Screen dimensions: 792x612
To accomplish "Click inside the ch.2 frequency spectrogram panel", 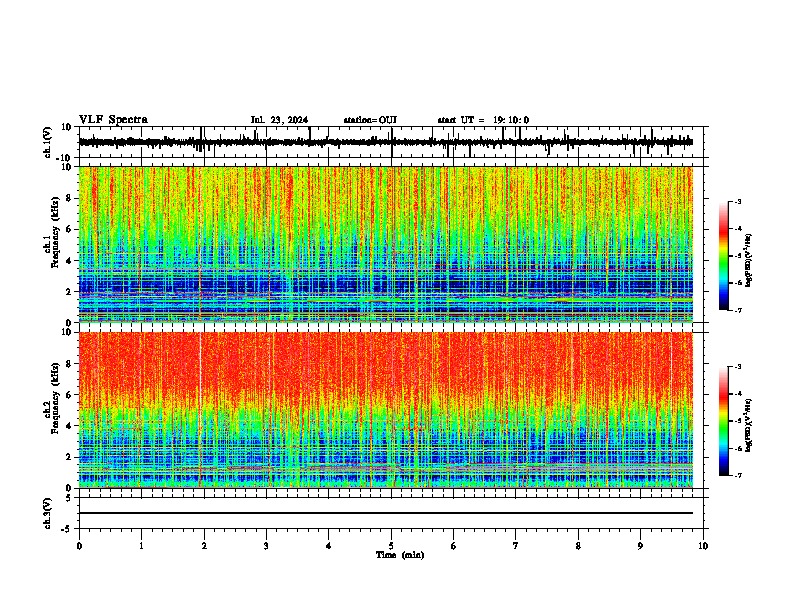I will (386, 410).
